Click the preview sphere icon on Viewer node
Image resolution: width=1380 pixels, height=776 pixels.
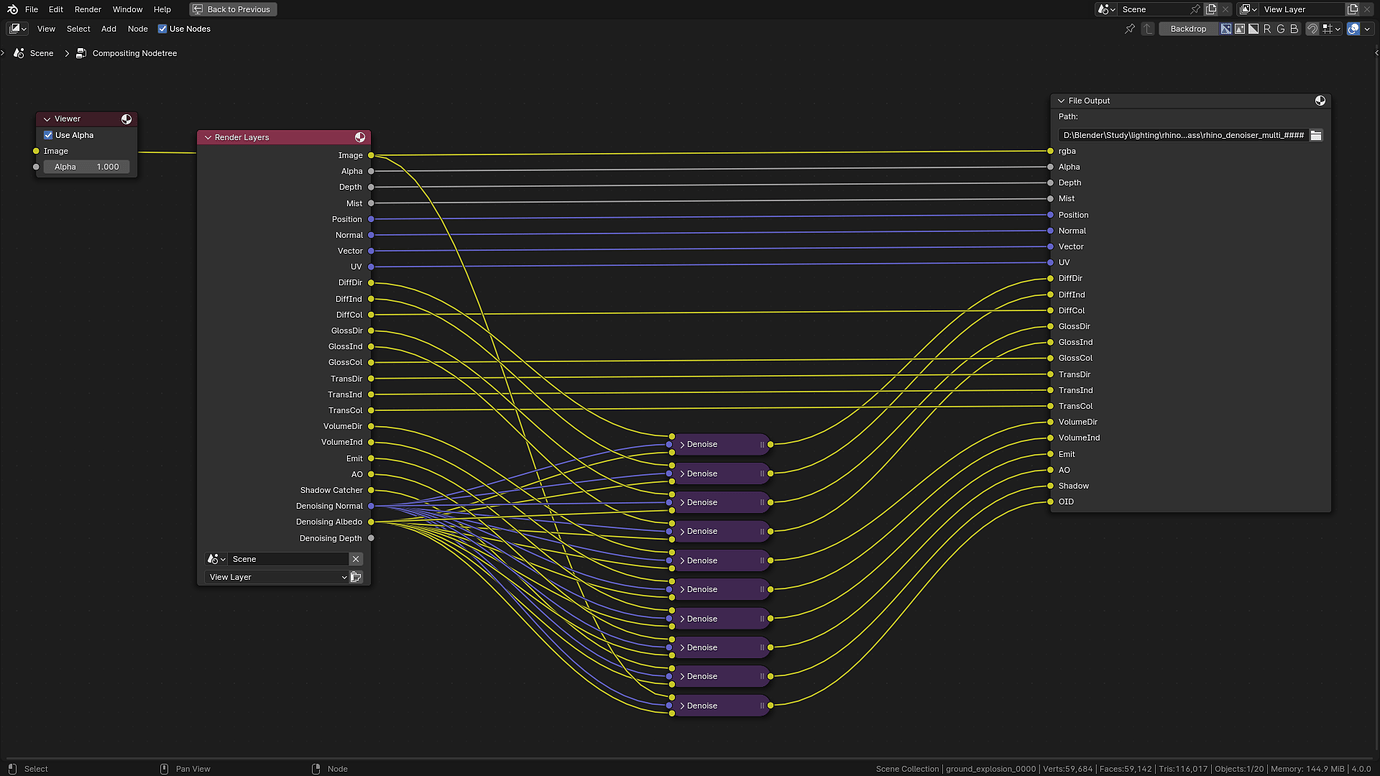pyautogui.click(x=126, y=119)
